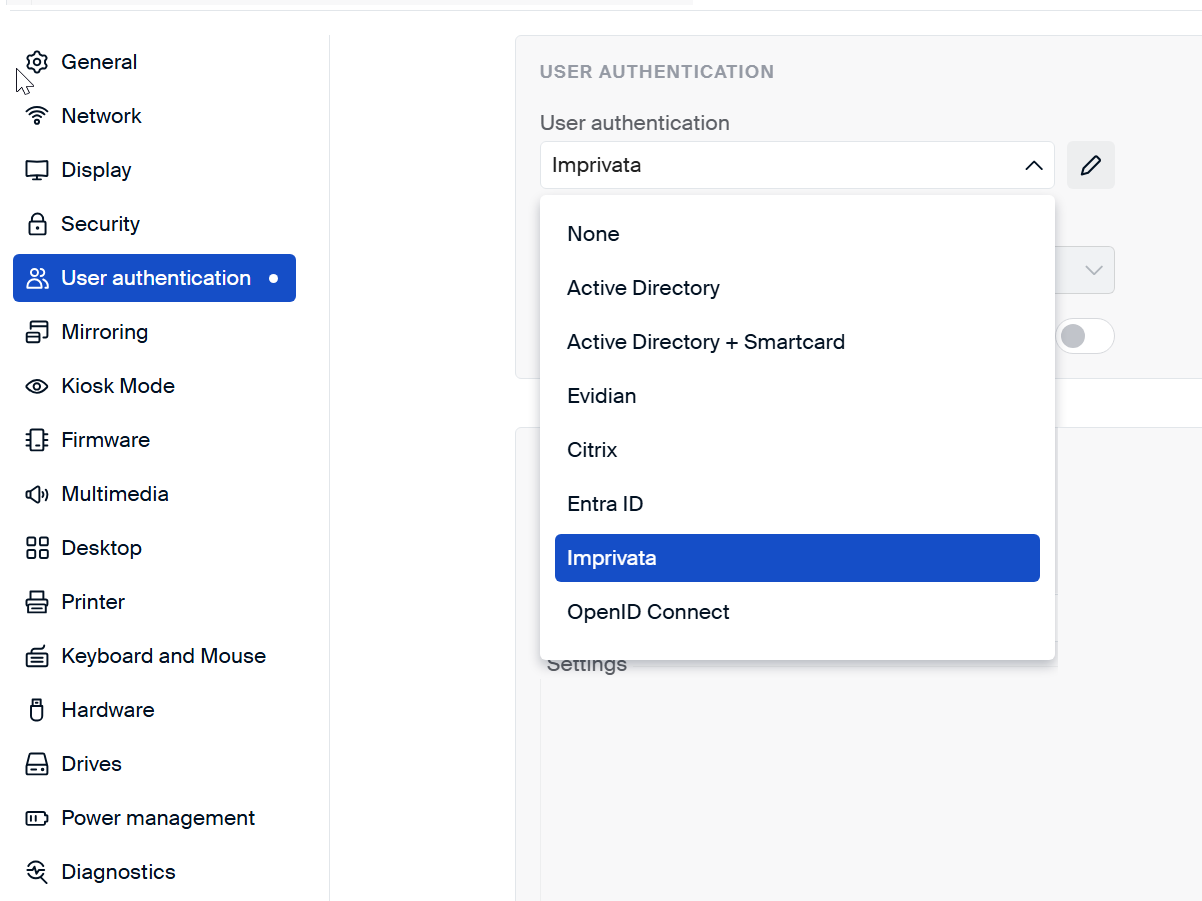
Task: Click the Printer icon in sidebar
Action: [37, 602]
